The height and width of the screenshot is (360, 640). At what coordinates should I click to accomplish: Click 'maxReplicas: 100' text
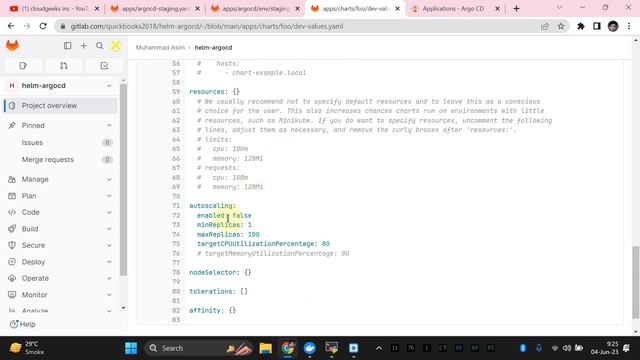[x=228, y=234]
